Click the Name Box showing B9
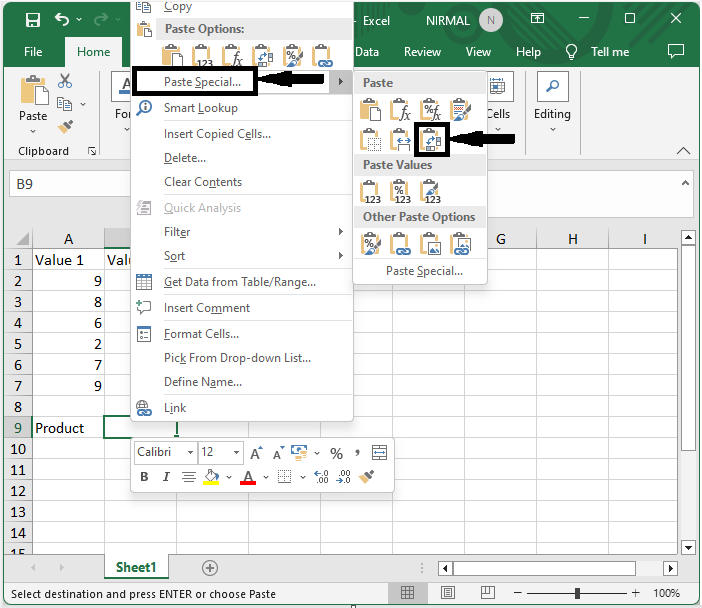Viewport: 702px width, 608px height. tap(70, 184)
